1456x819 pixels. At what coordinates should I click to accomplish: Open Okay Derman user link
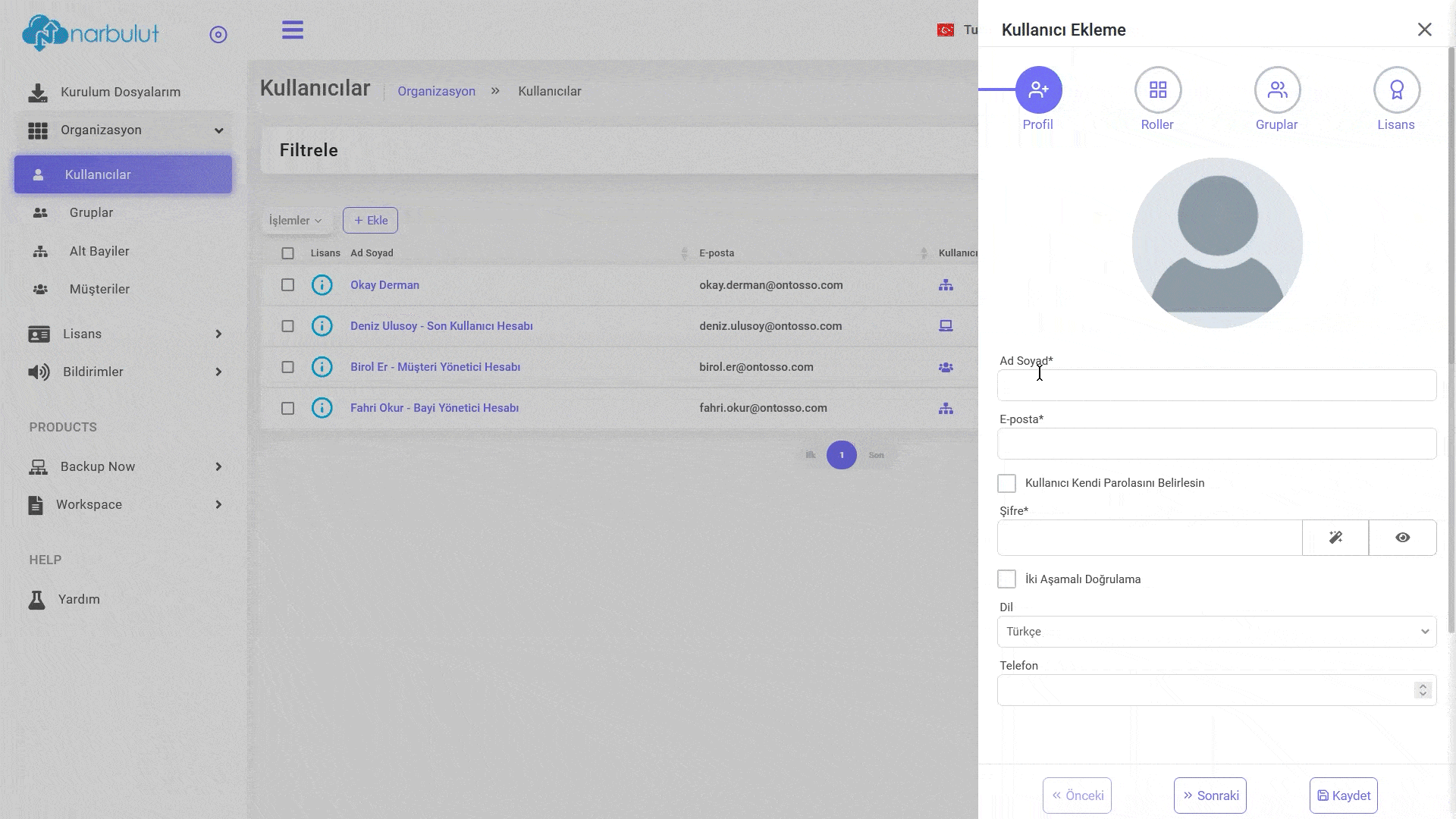pos(384,285)
